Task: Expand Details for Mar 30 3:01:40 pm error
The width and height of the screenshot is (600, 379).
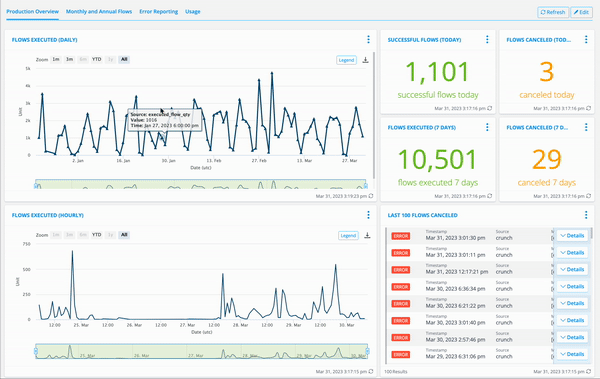Action: tap(572, 320)
